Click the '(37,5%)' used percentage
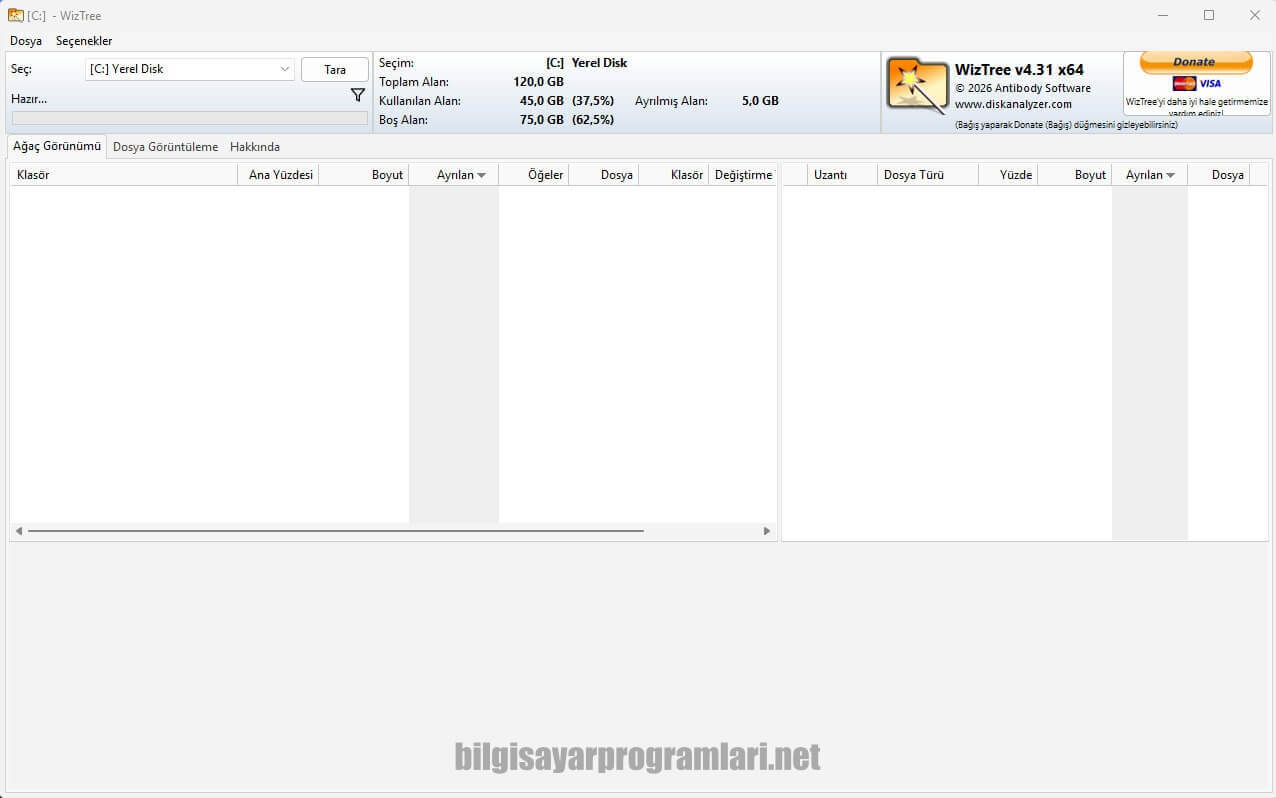Viewport: 1276px width, 798px height. pyautogui.click(x=593, y=101)
